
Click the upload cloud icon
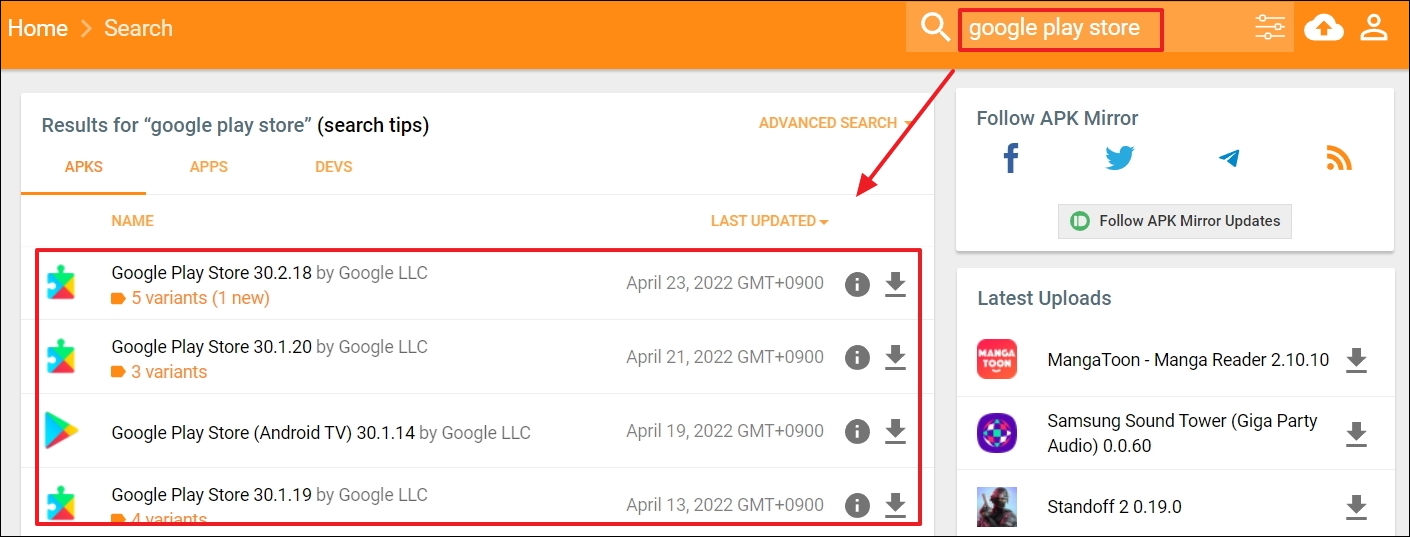1324,28
